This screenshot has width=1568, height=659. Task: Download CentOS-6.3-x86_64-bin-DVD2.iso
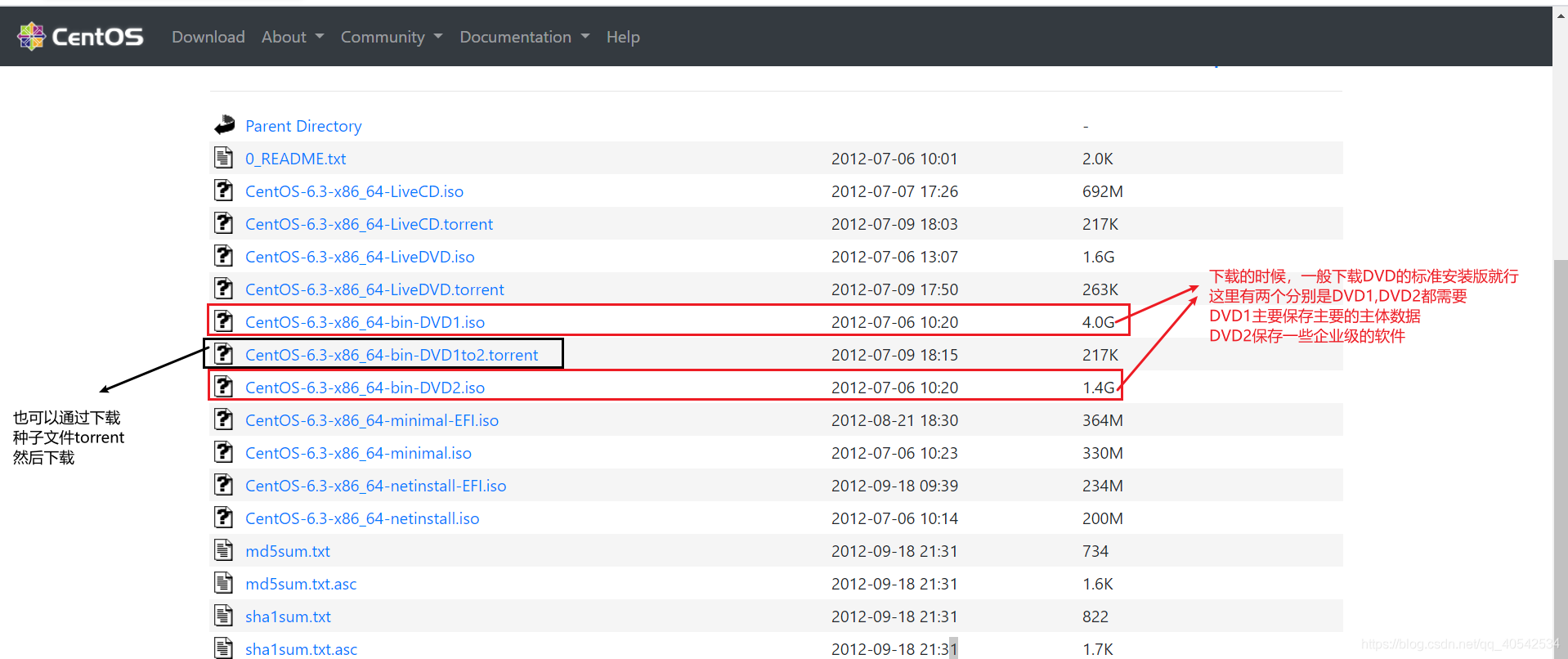[365, 388]
